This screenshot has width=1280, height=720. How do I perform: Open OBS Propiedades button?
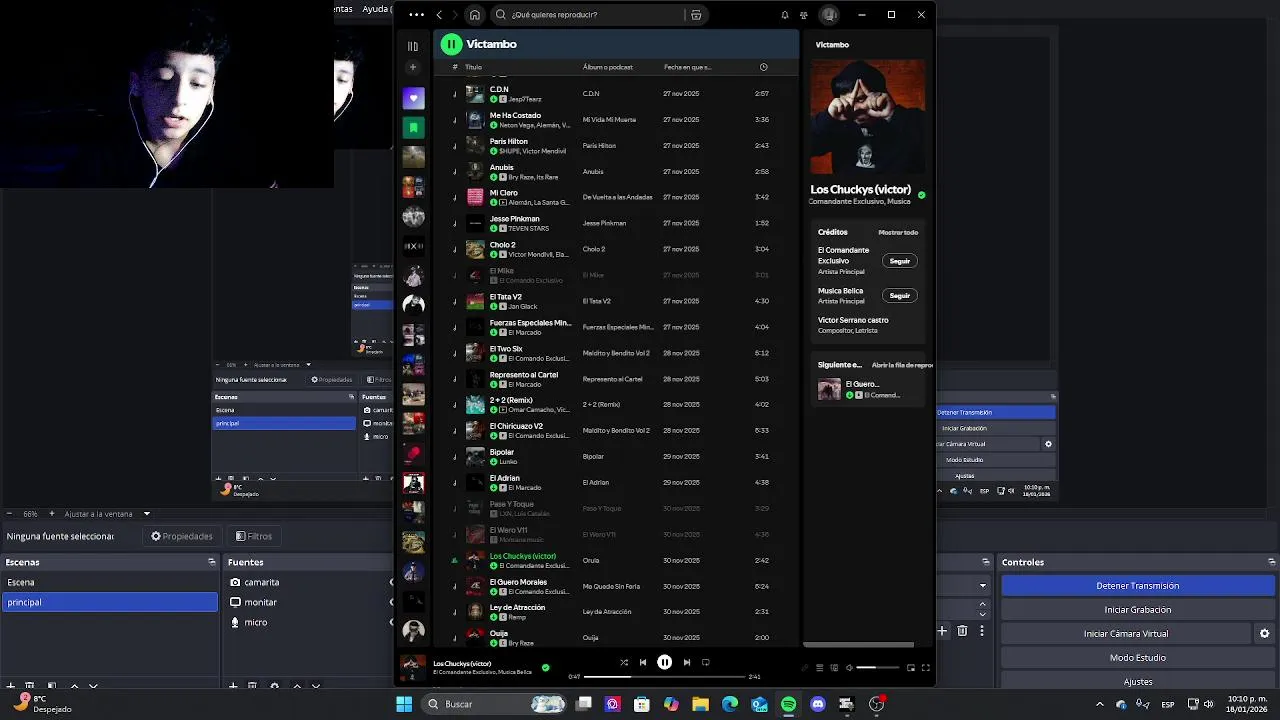point(182,536)
